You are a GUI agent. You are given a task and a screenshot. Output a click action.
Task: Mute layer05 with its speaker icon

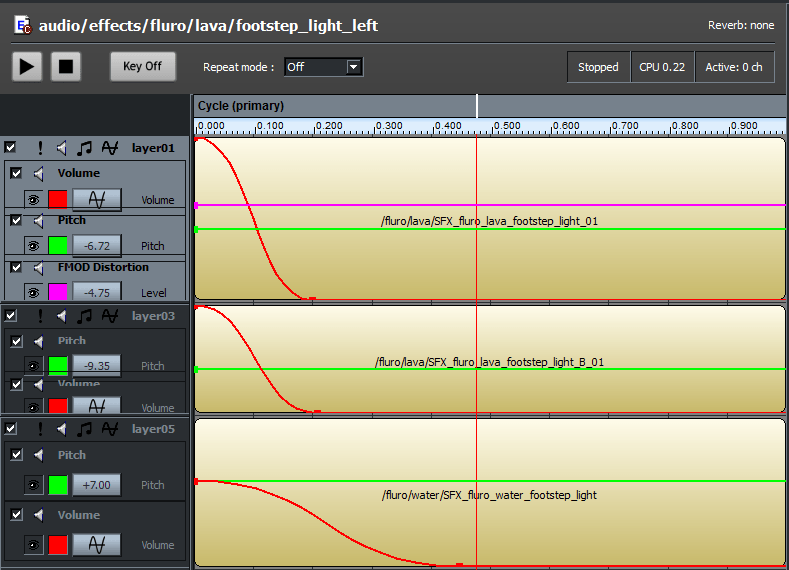coord(62,429)
